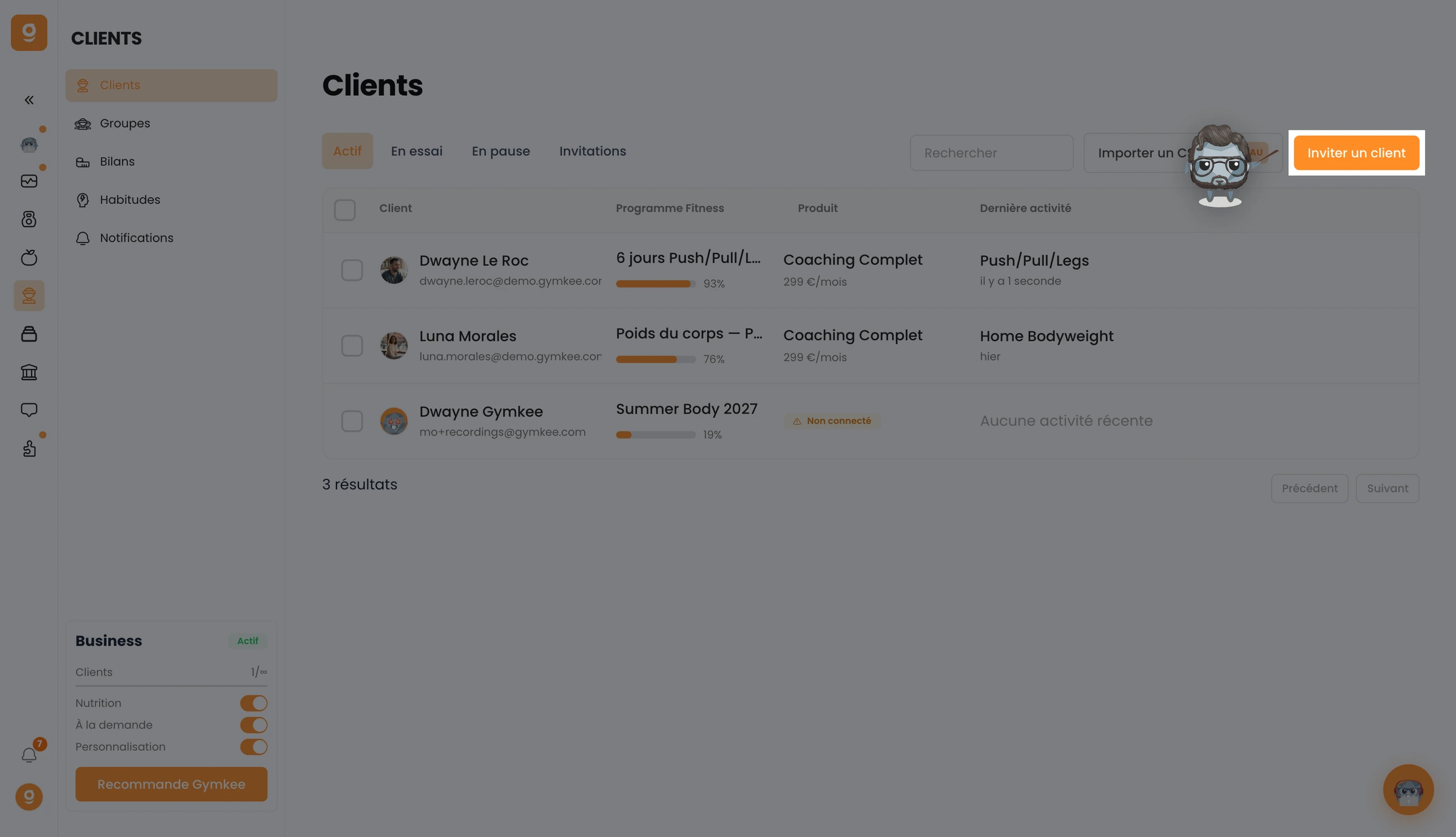Click the 19% program progress bar
This screenshot has width=1456, height=837.
(x=656, y=435)
